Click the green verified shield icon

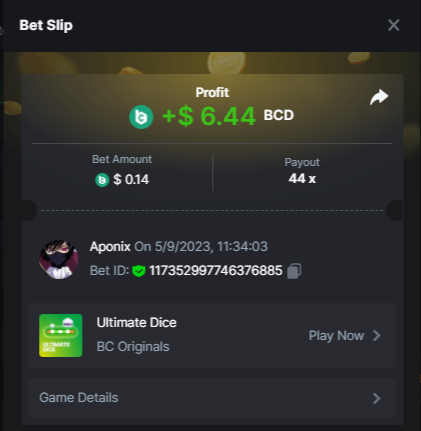[139, 271]
